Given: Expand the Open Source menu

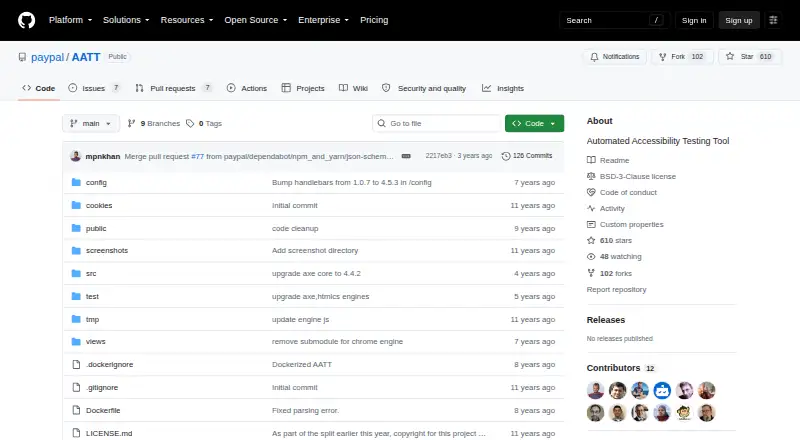Looking at the screenshot, I should (256, 20).
